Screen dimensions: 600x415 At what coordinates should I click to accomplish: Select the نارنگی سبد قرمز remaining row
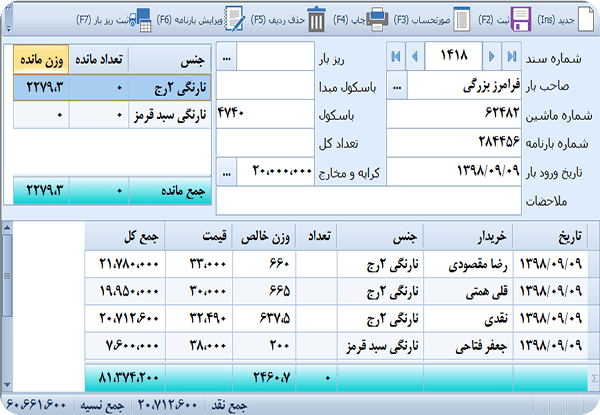169,115
